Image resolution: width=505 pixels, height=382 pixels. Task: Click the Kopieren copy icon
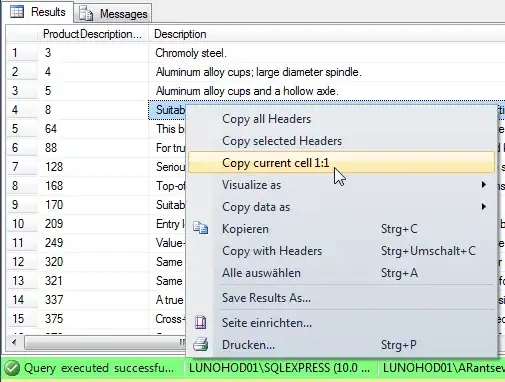coord(200,228)
